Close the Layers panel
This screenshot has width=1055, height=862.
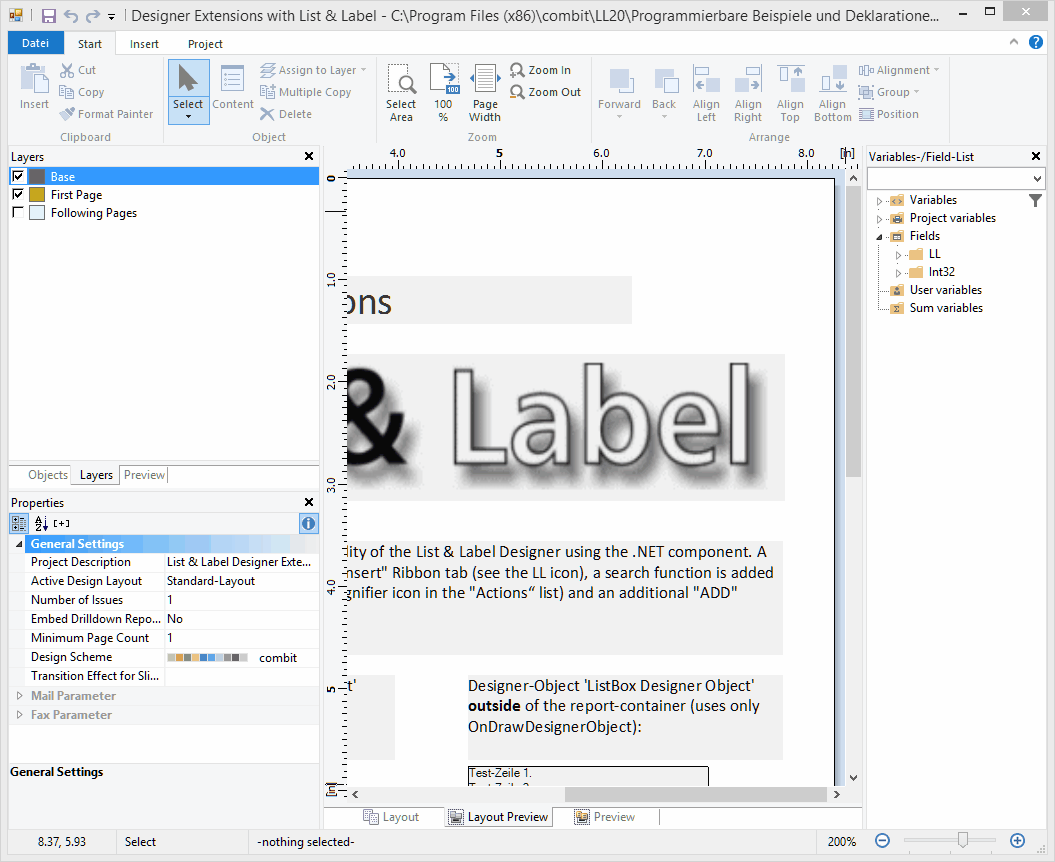coord(309,156)
